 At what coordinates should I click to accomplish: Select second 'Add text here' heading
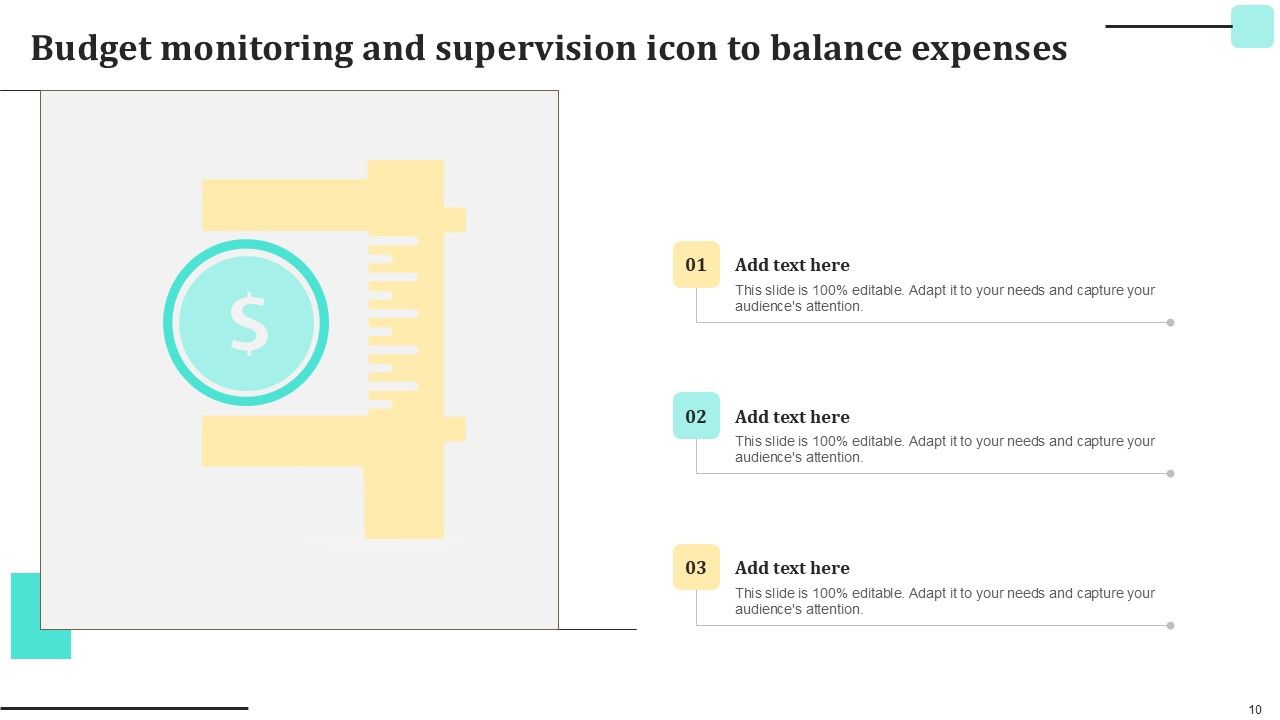(792, 417)
